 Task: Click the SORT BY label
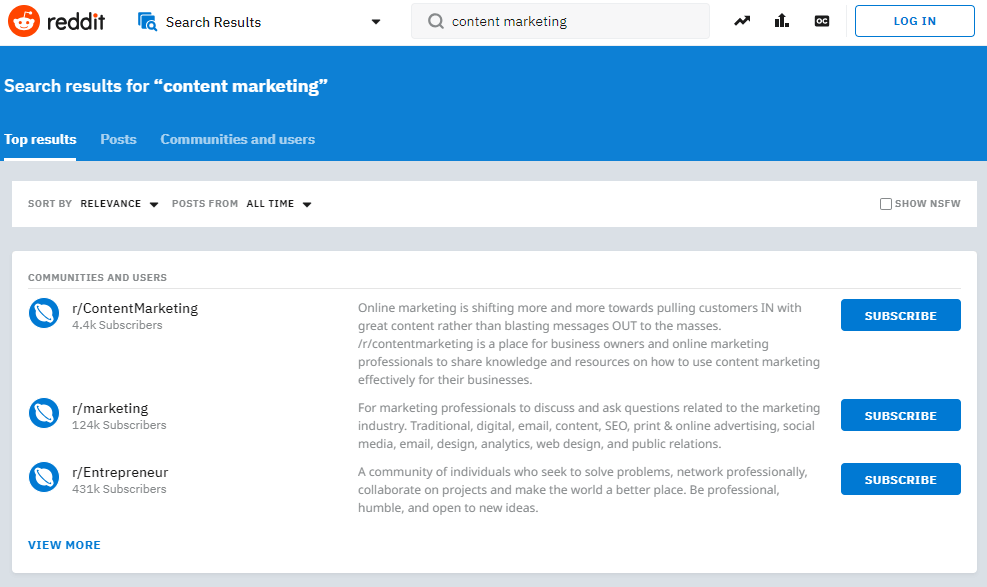[50, 204]
